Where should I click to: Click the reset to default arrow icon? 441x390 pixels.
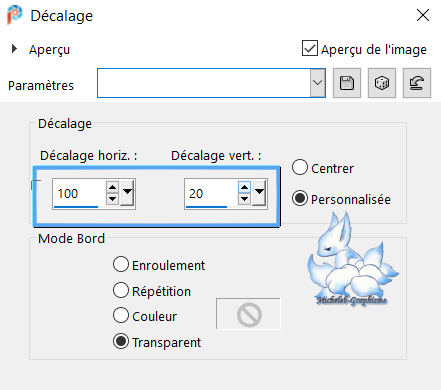(x=417, y=83)
